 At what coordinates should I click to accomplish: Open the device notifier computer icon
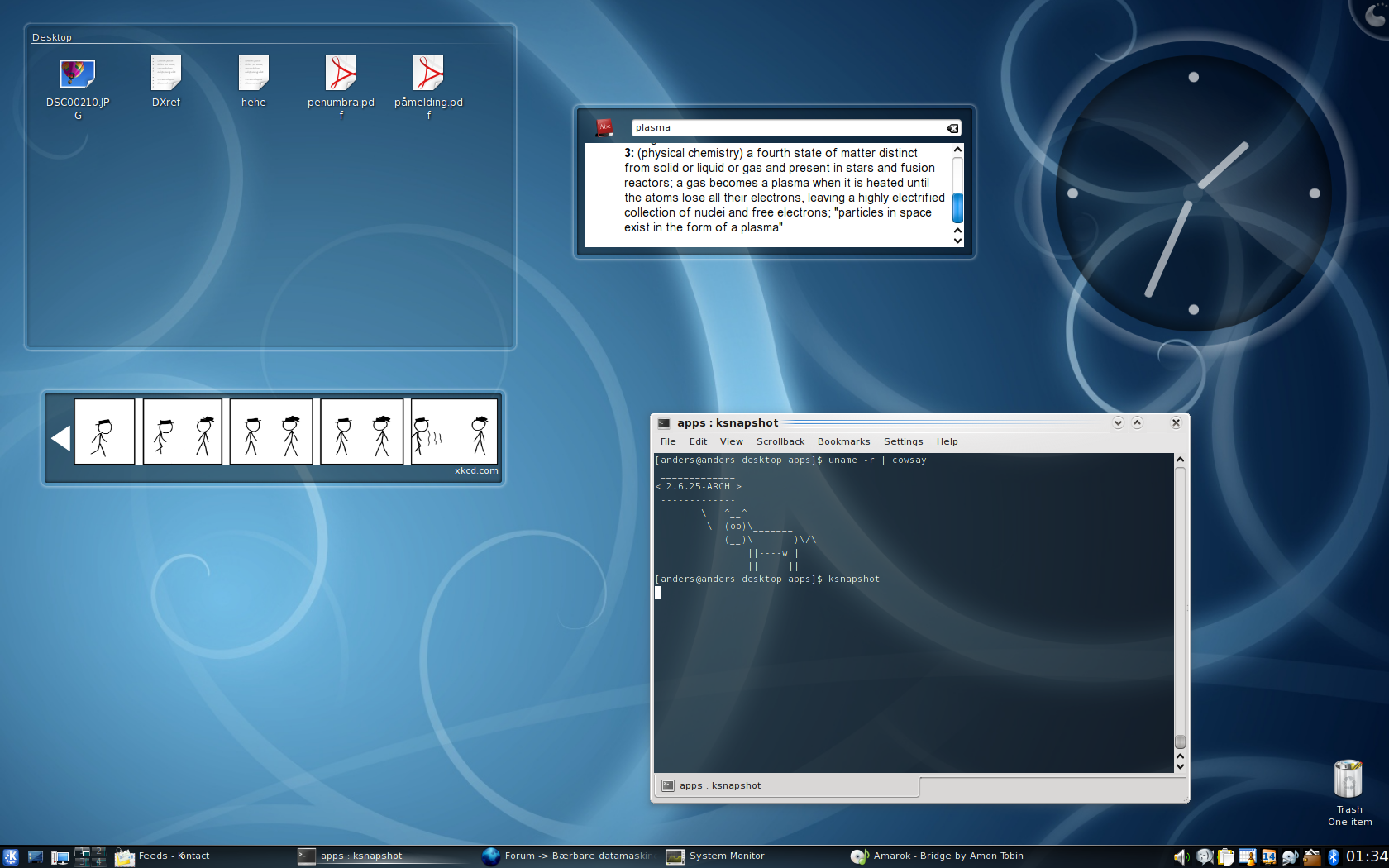coord(60,857)
